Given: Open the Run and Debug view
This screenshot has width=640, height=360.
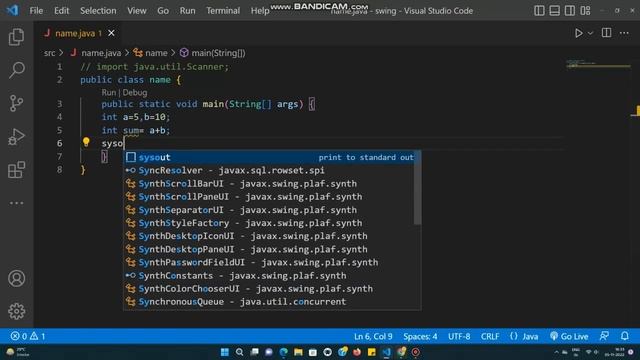Looking at the screenshot, I should click(x=16, y=137).
